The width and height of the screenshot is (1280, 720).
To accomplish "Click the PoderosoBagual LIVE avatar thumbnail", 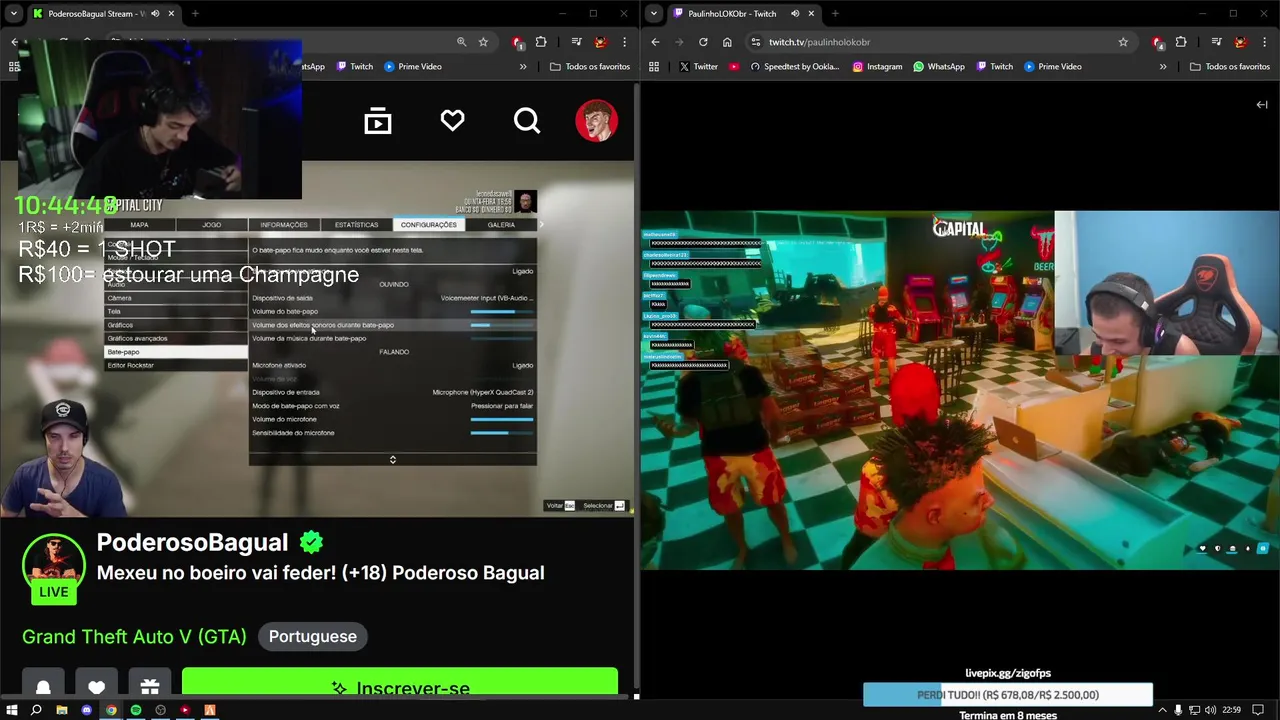I will tap(54, 568).
